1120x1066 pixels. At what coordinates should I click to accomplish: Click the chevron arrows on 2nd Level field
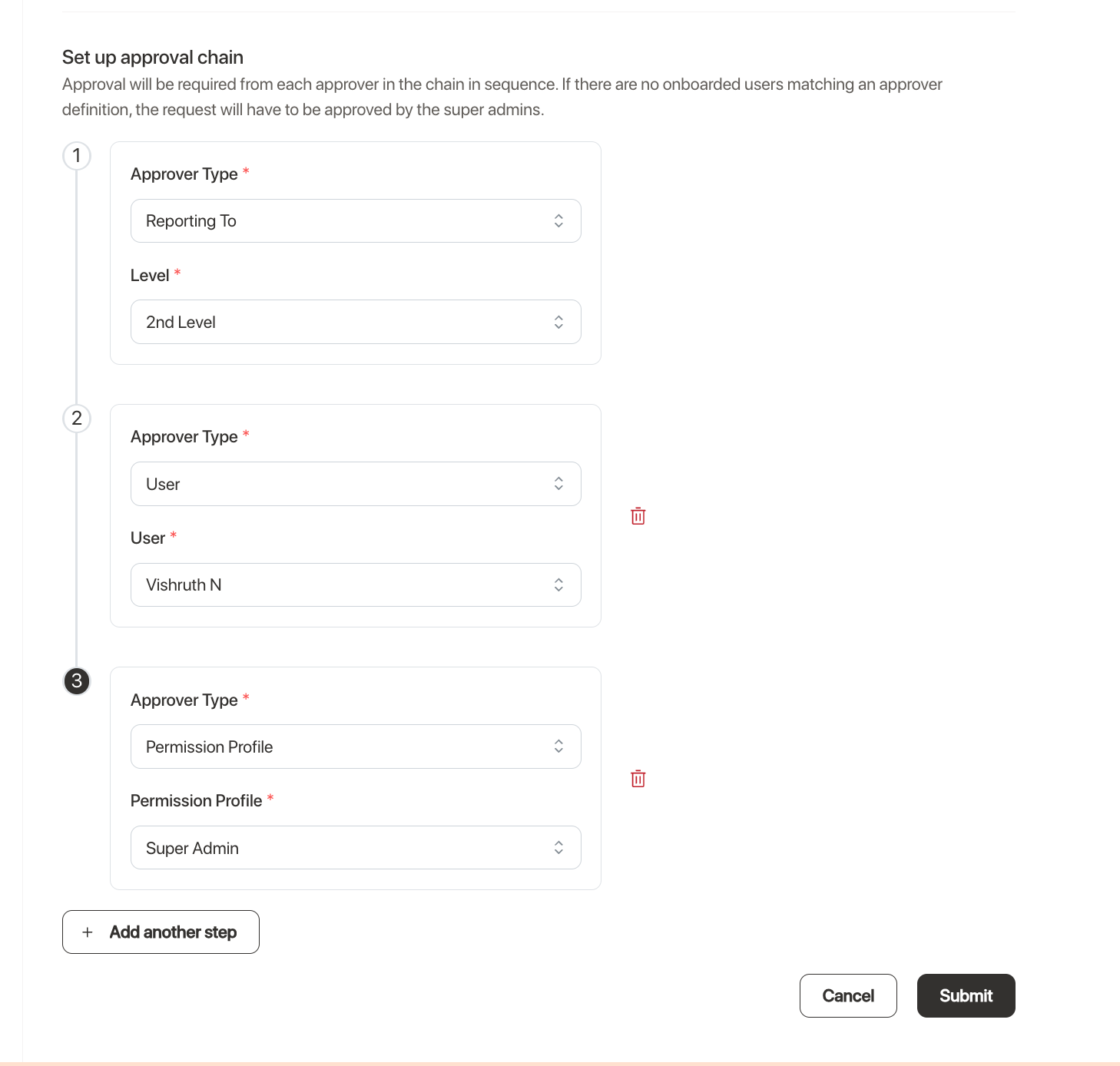pyautogui.click(x=558, y=322)
